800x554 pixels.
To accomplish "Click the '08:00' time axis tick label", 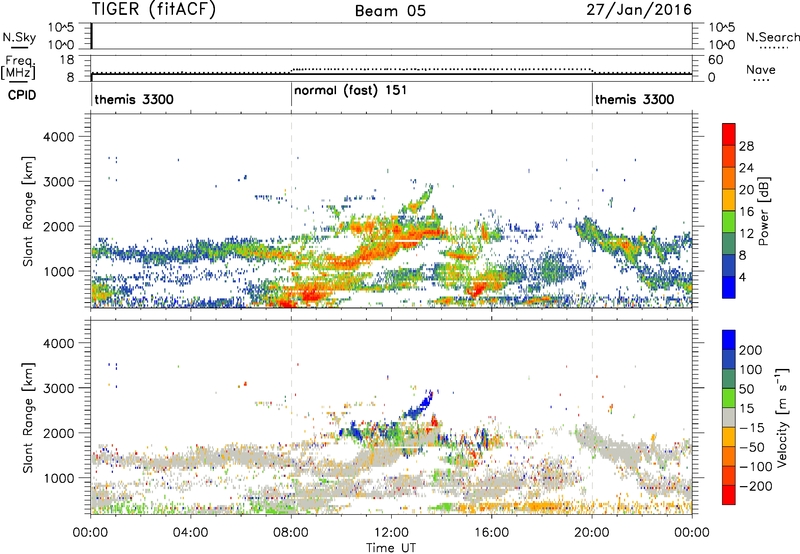I will click(291, 533).
